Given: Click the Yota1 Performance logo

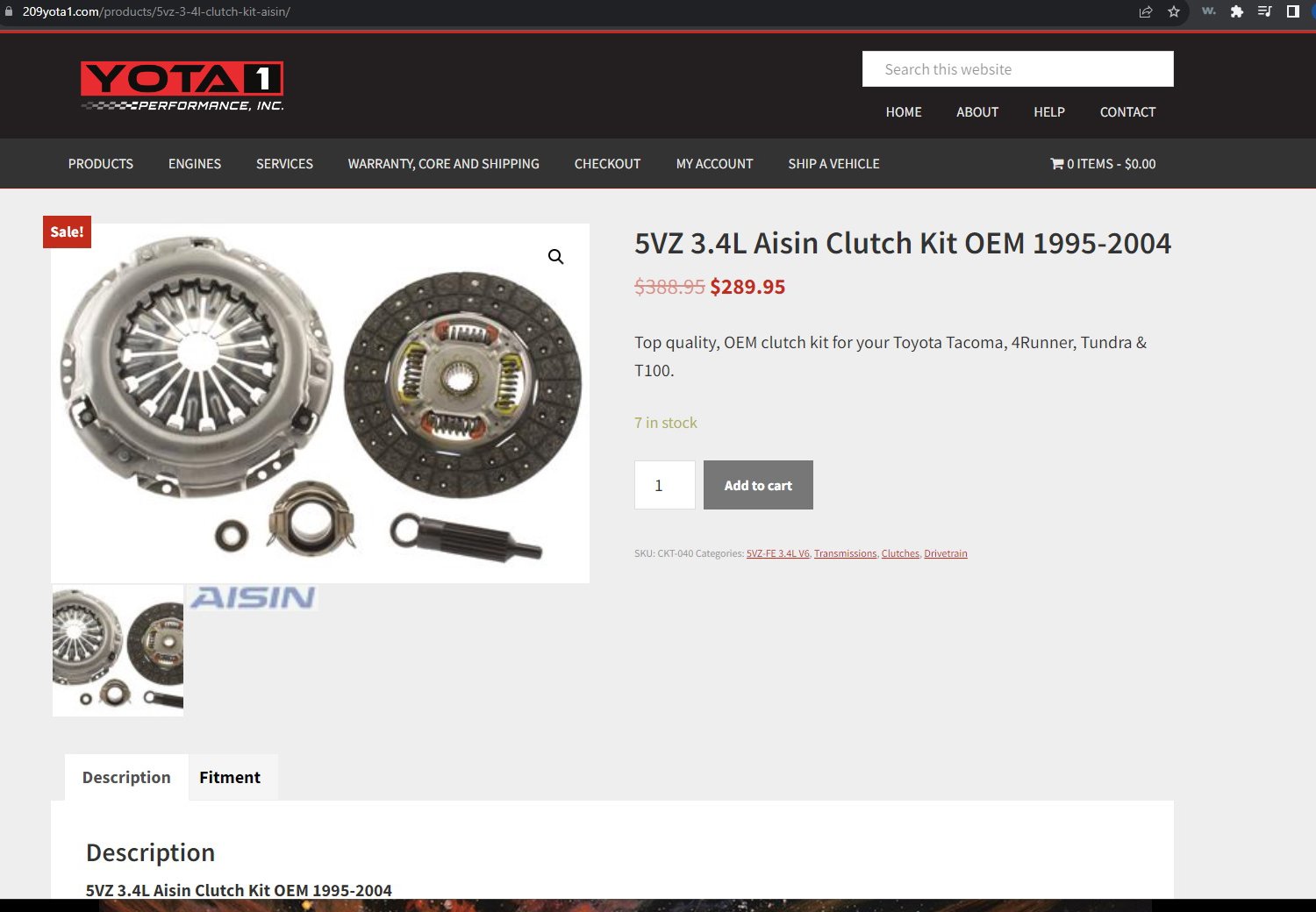Looking at the screenshot, I should point(182,86).
